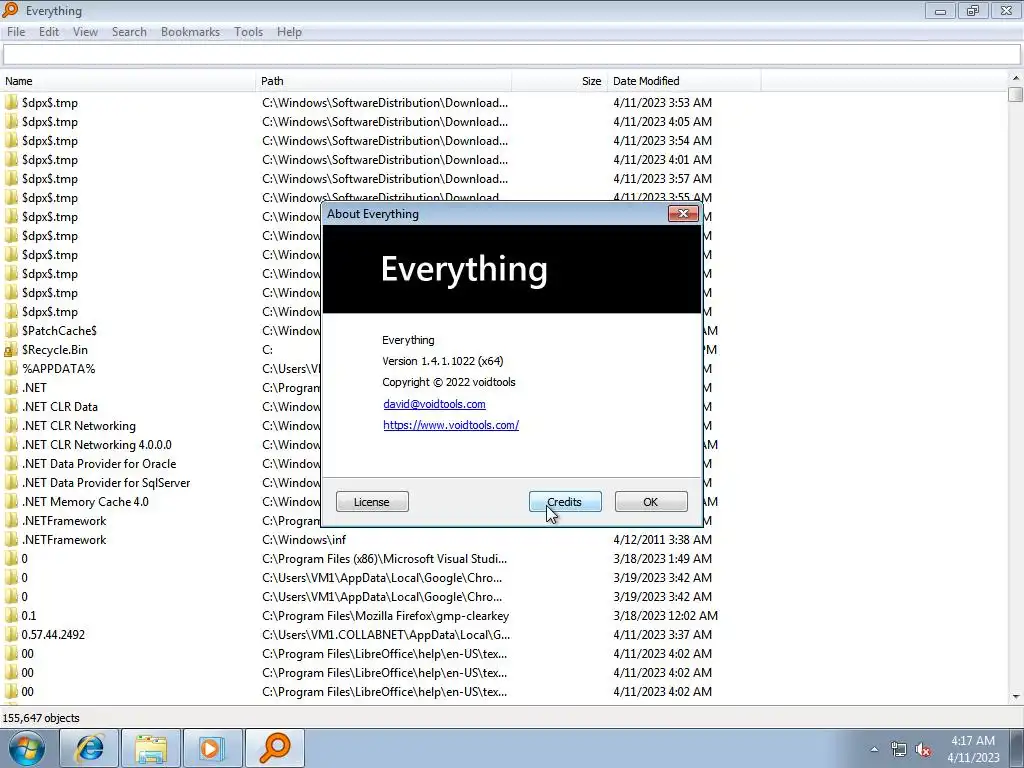
Task: Select the .NET Memory Cache 4.0 folder icon
Action: coord(11,502)
